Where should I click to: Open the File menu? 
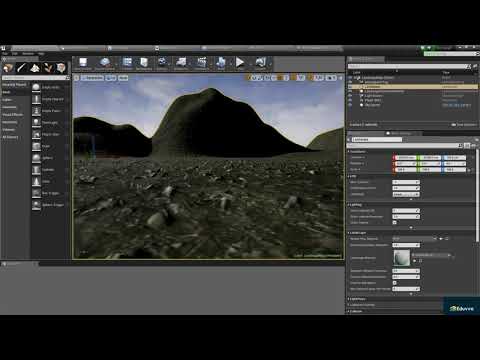(x=5, y=54)
